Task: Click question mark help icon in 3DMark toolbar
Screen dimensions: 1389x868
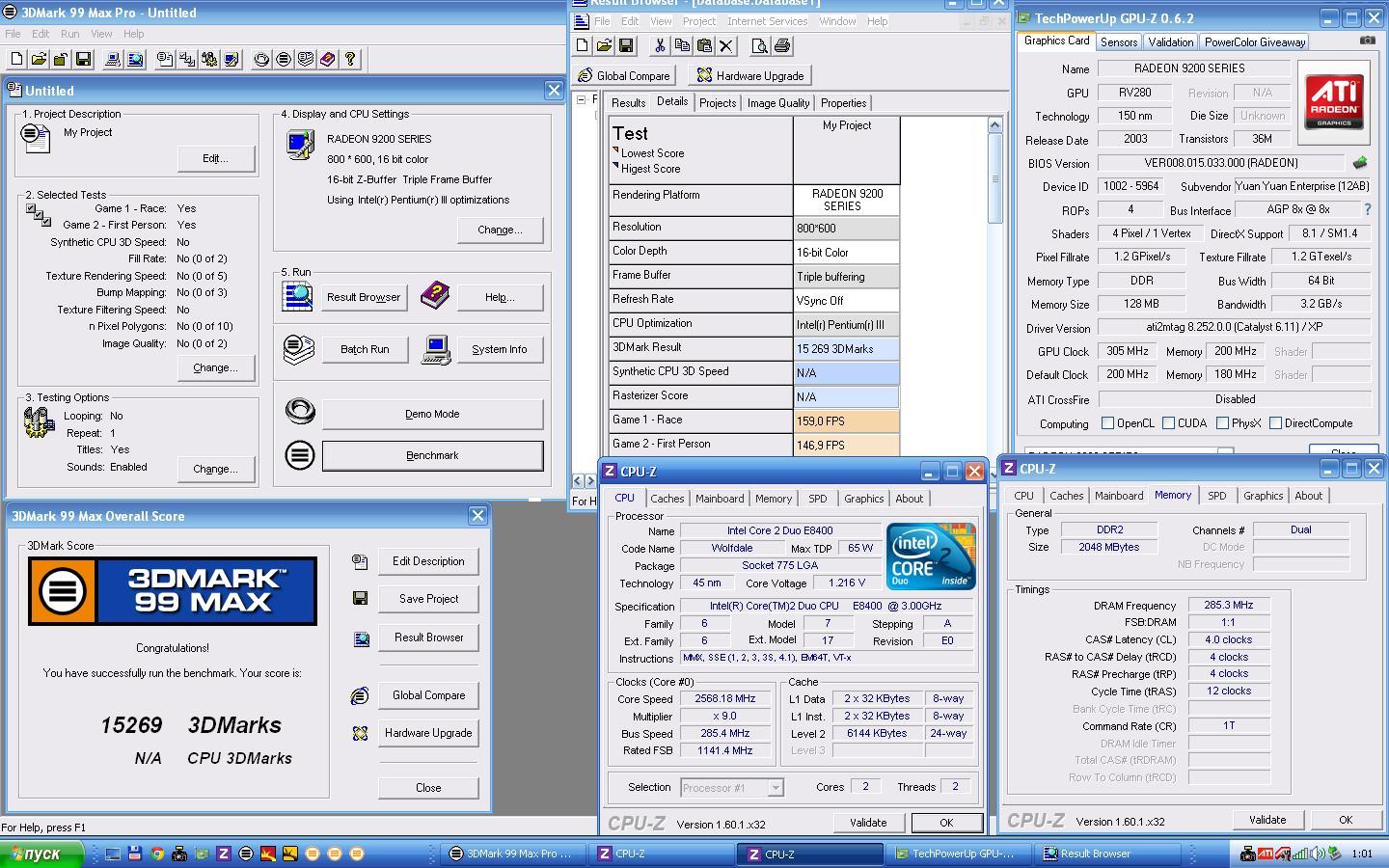Action: pos(350,59)
